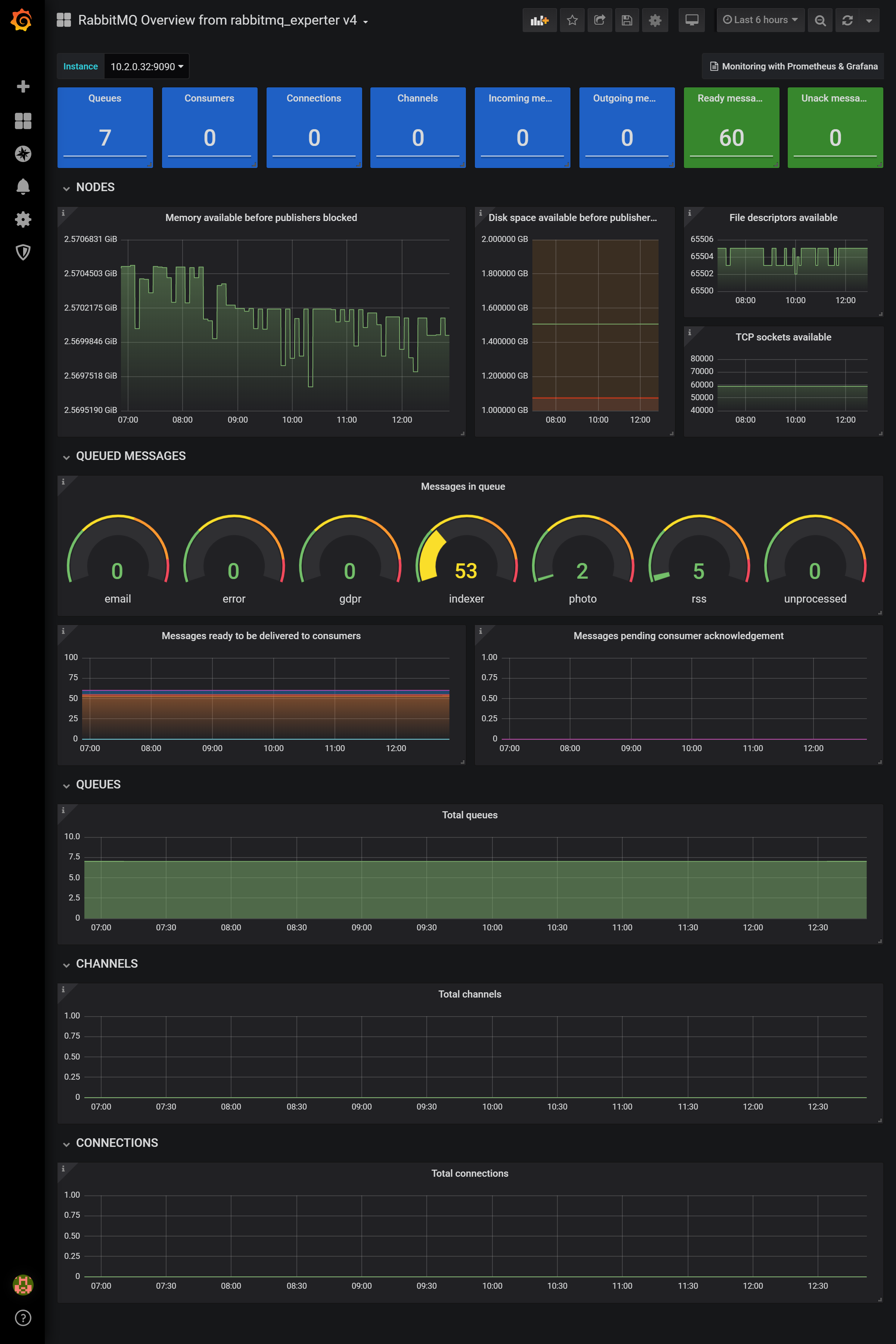896x1344 pixels.
Task: Open the Instance 10.2.0.32:9090 dropdown
Action: (x=146, y=67)
